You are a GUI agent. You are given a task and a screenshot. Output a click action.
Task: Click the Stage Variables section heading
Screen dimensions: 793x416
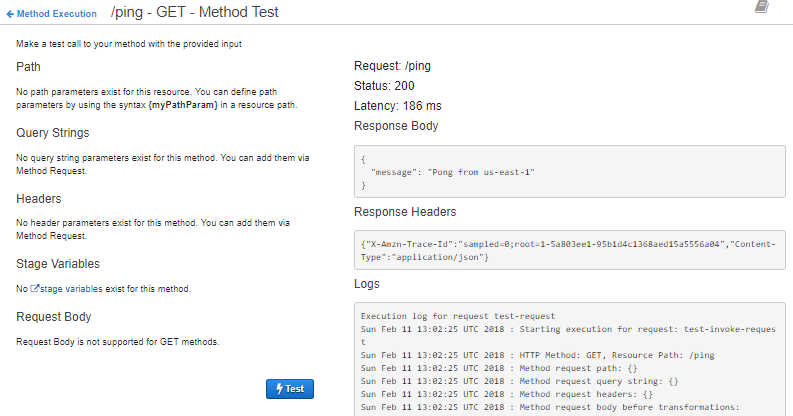pos(59,264)
